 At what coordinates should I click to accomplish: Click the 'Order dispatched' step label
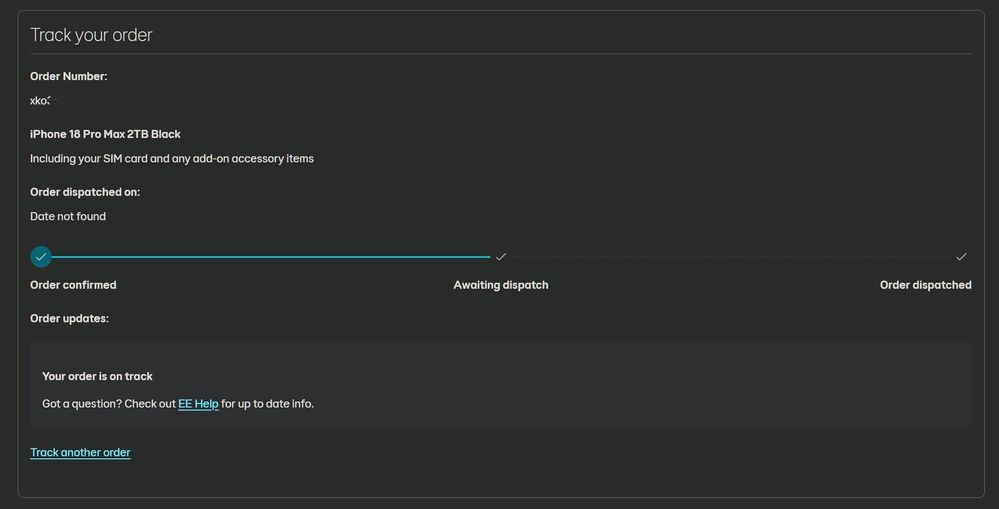click(926, 285)
